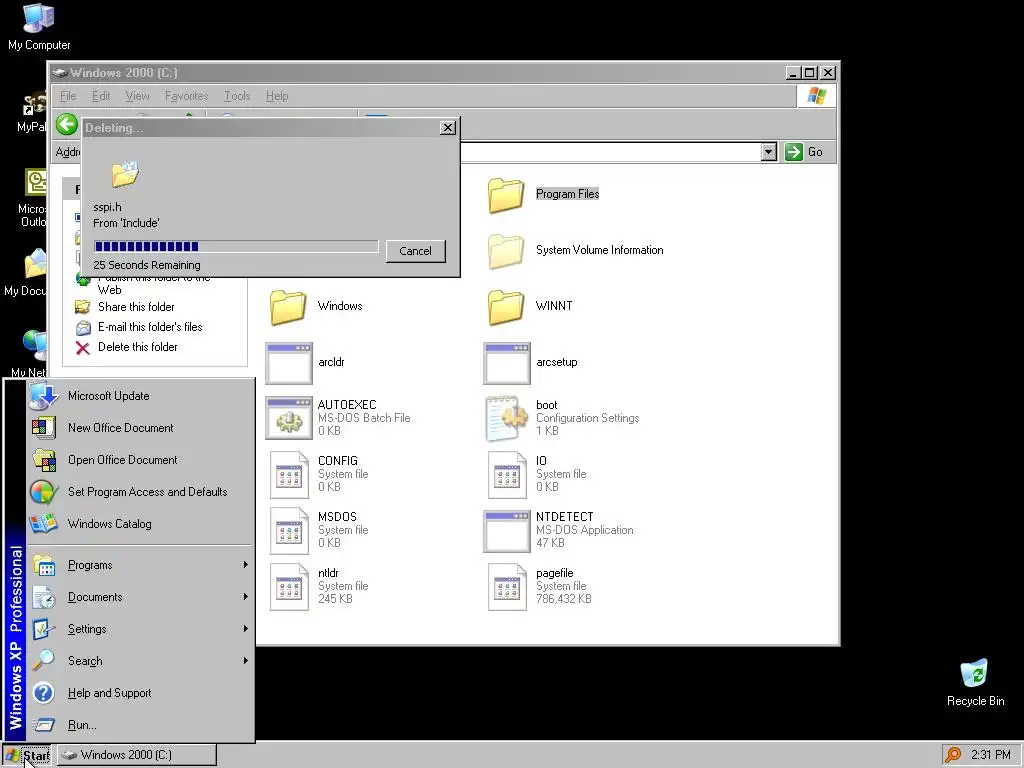Click E-mail this folder's files link
Screen dimensions: 1024x768
tap(150, 327)
